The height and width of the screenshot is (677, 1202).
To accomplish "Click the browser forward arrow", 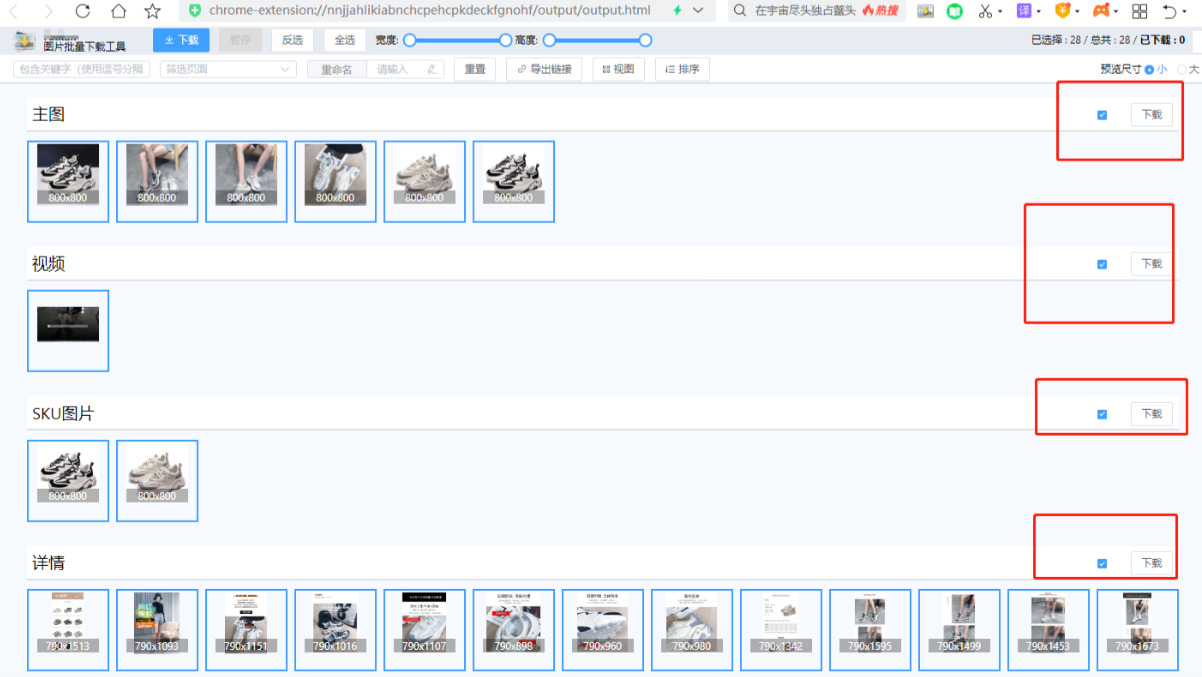I will 48,11.
